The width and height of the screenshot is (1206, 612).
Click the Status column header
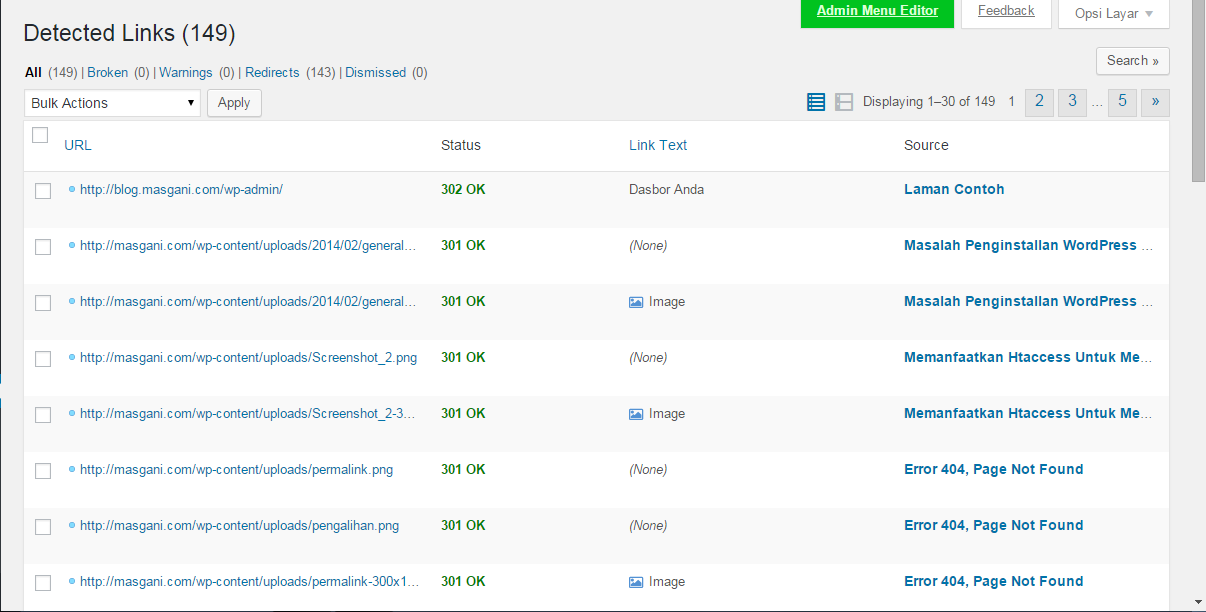coord(461,145)
